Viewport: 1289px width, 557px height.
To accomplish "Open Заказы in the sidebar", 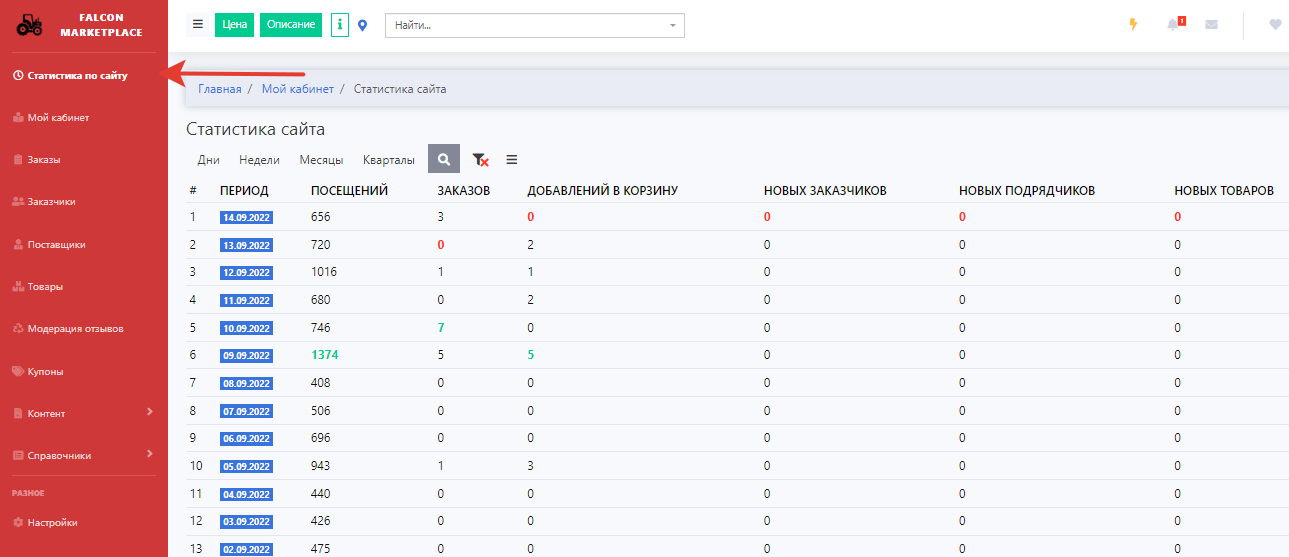I will pyautogui.click(x=44, y=159).
